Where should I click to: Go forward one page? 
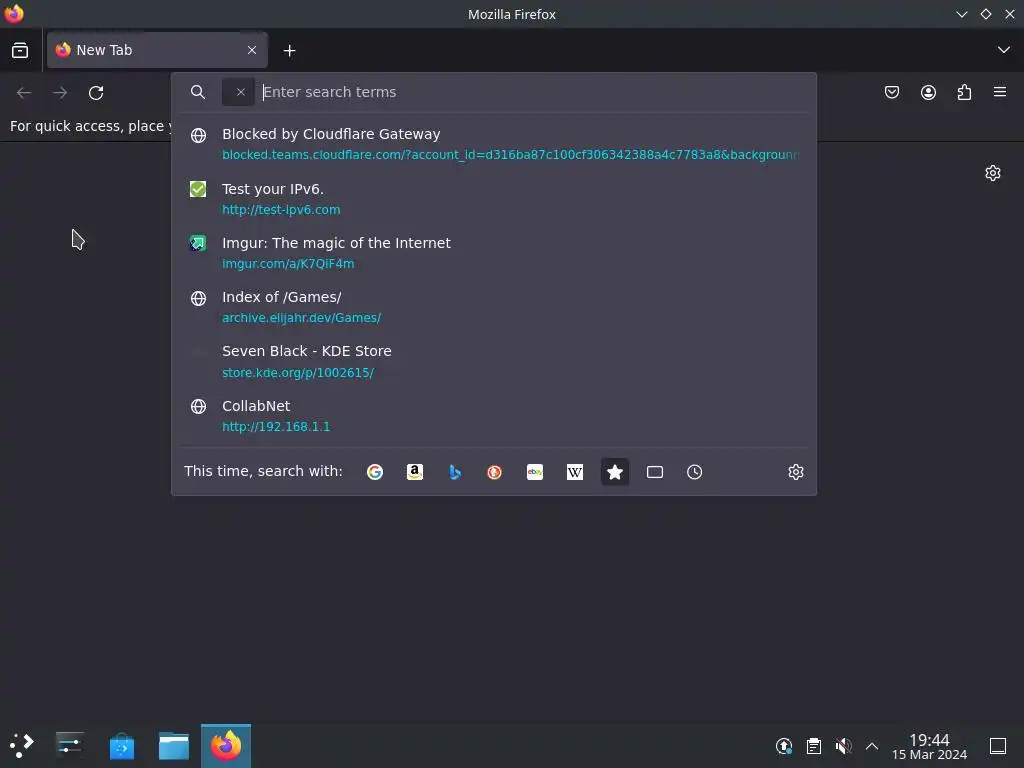(60, 93)
